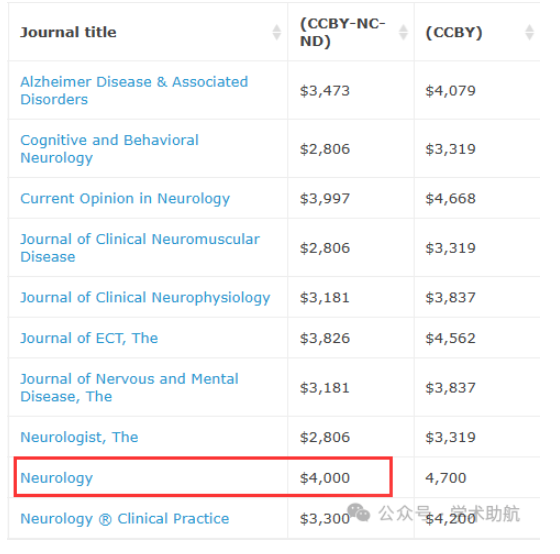Select the $4,668 Current Opinion price cell
Viewport: 560px width, 554px height.
coord(450,199)
